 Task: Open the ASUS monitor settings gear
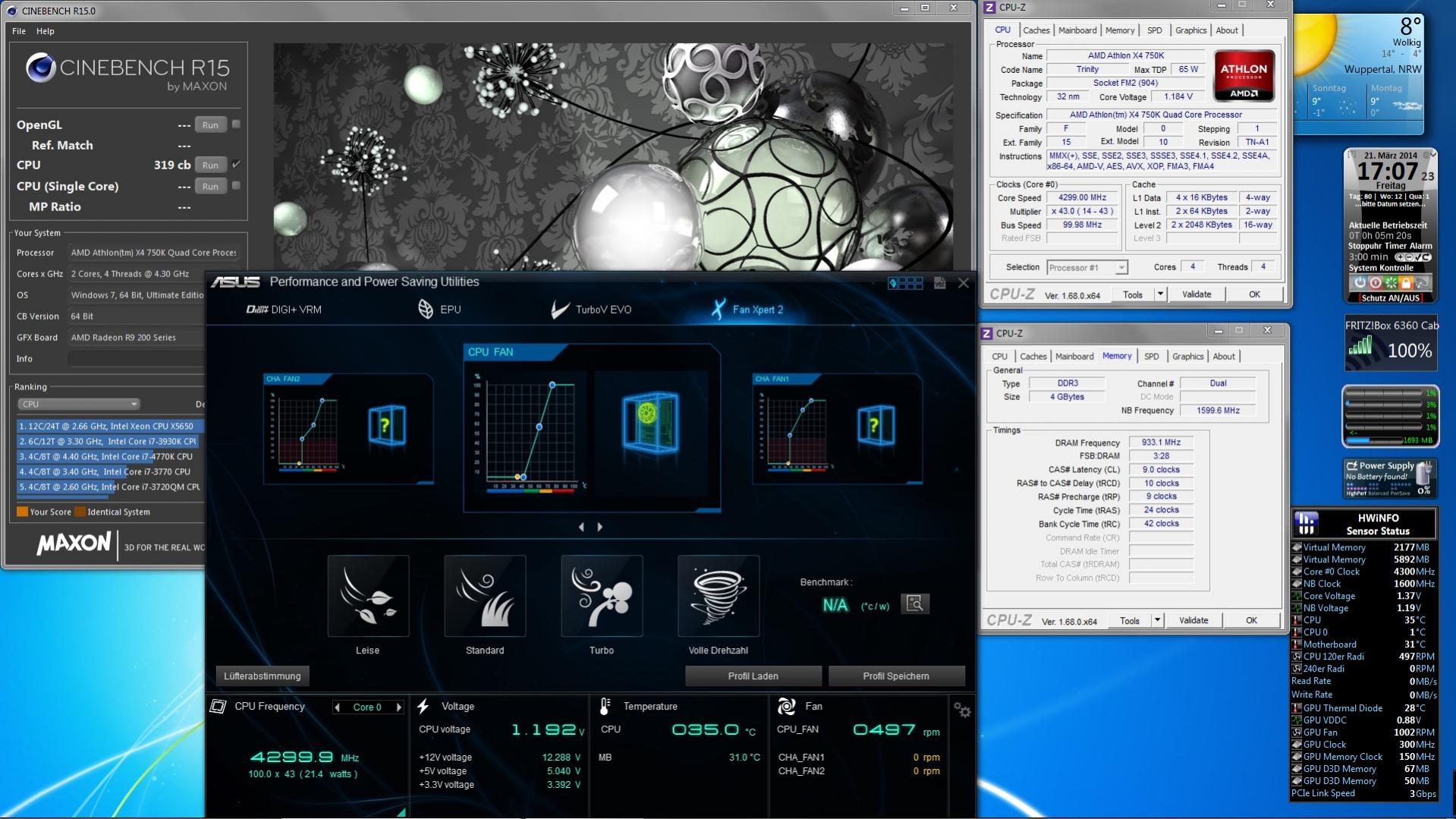(x=962, y=710)
